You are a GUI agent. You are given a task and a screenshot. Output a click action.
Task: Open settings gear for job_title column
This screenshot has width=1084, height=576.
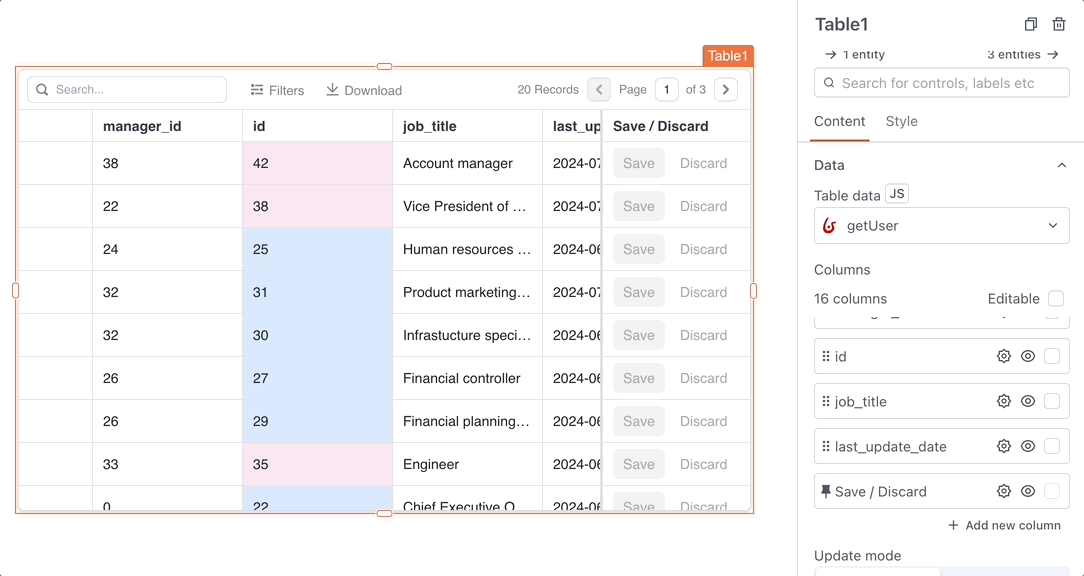(1004, 401)
